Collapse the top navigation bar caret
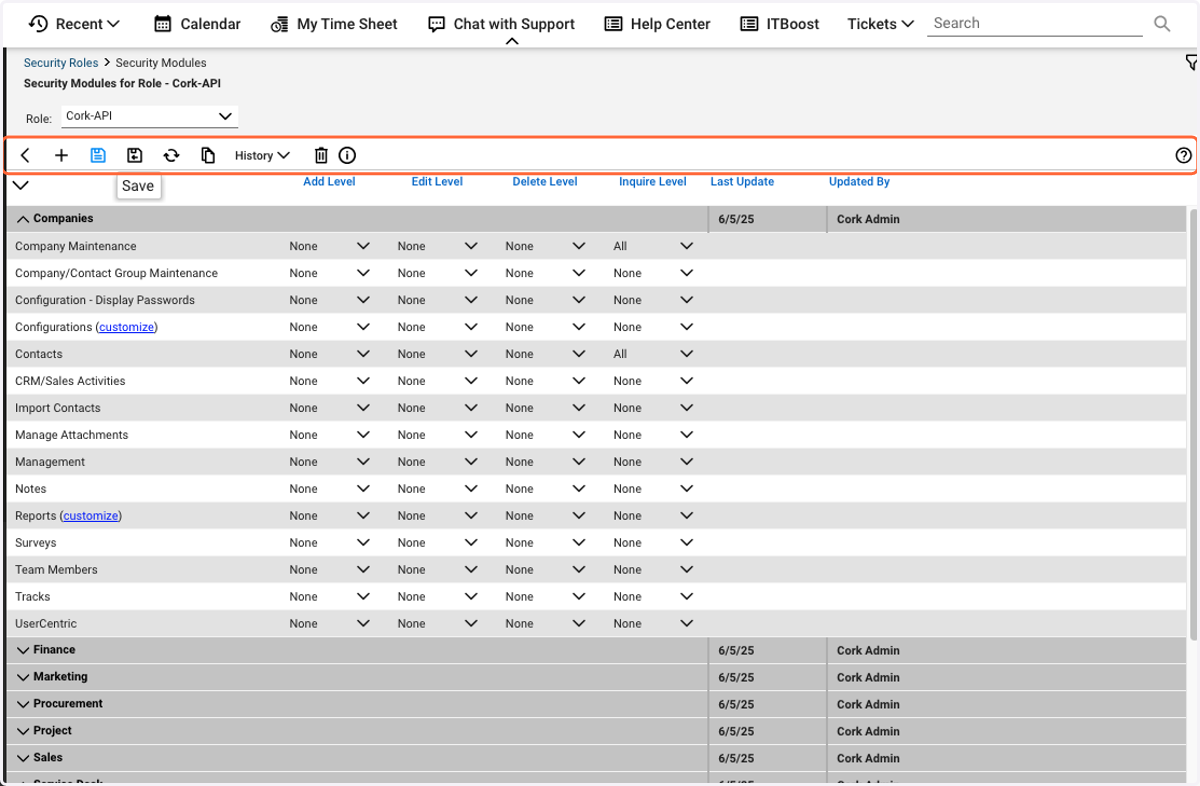 click(x=512, y=42)
